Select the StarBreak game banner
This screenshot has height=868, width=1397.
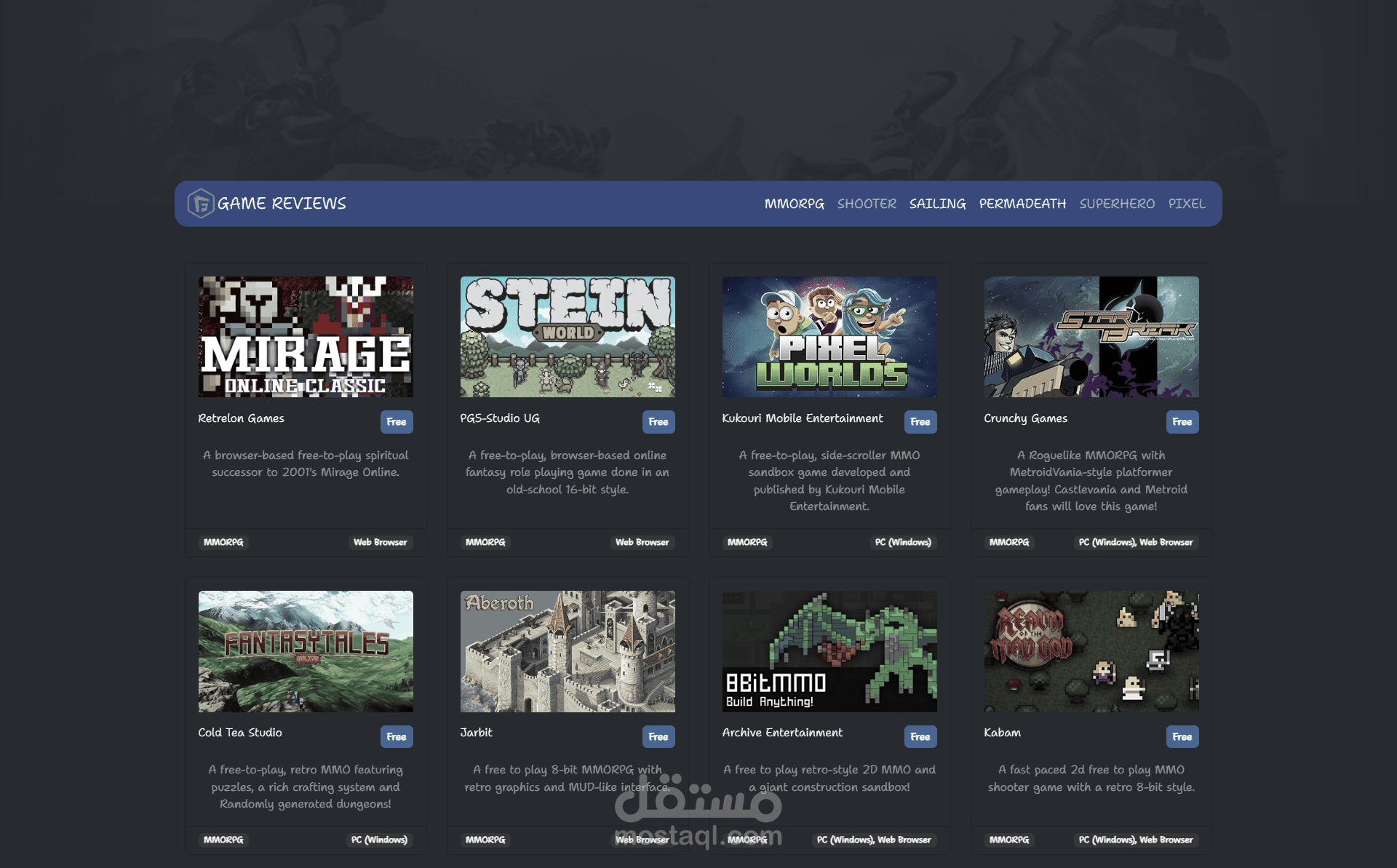[1091, 337]
